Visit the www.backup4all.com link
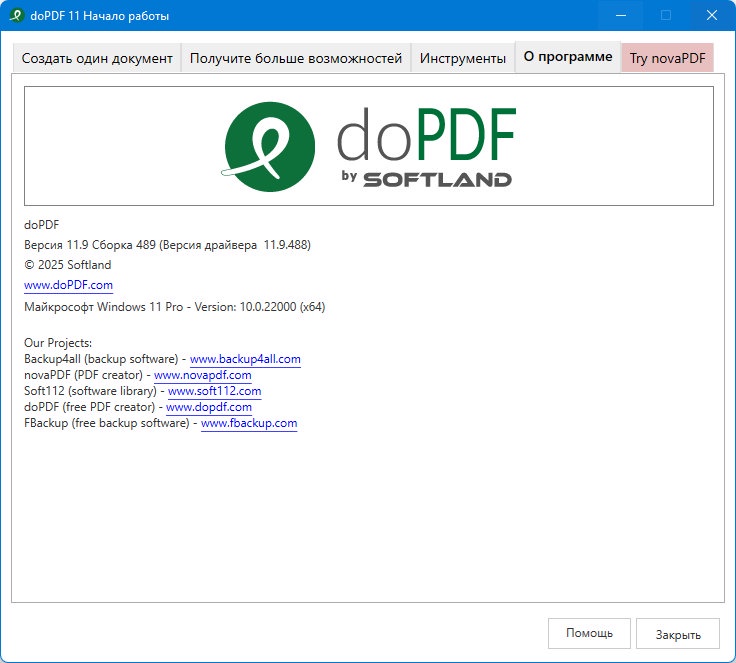 point(245,359)
